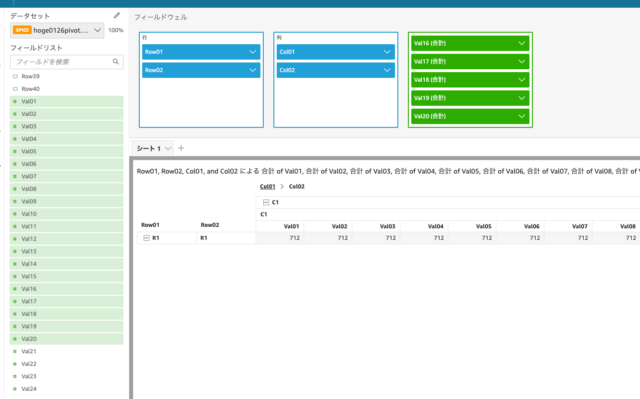Screen dimensions: 640x399
Task: Open Col02 field well menu
Action: click(387, 70)
